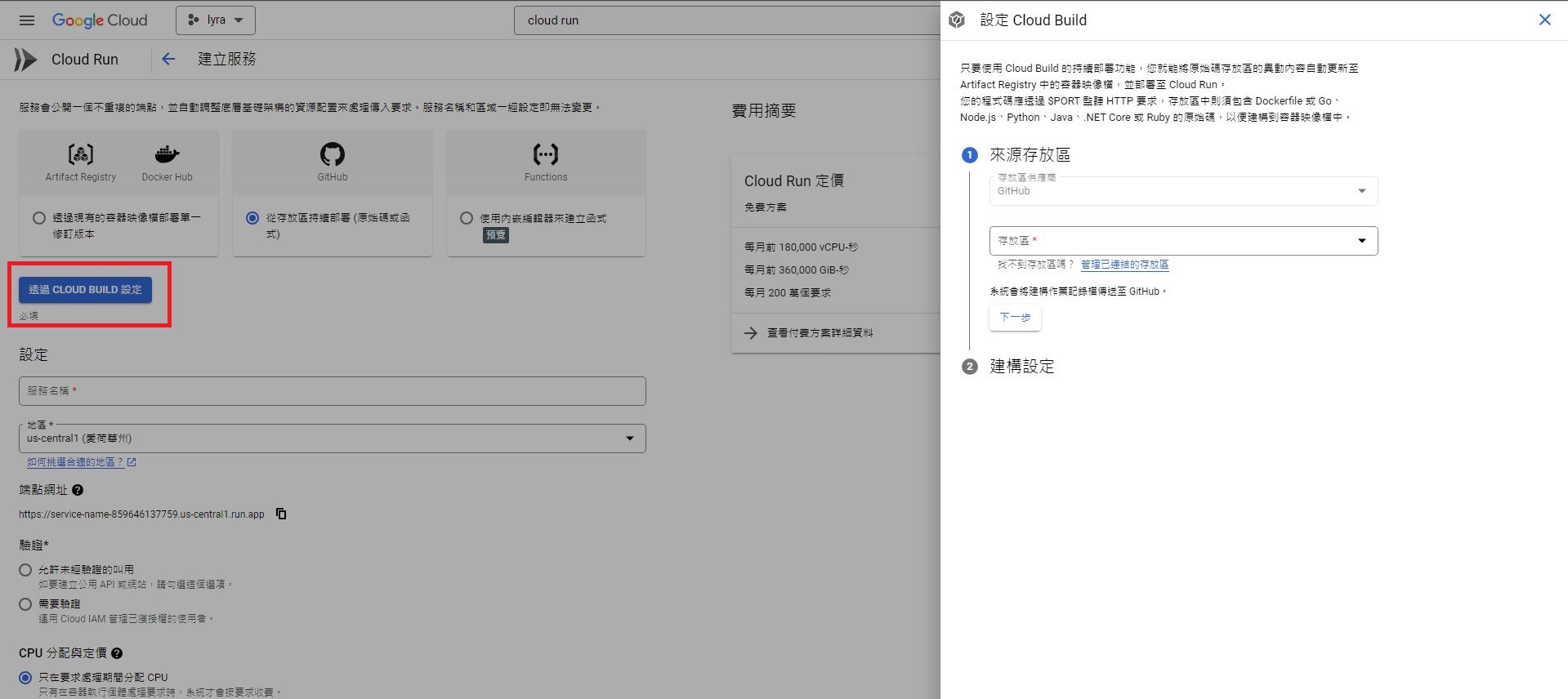1568x699 pixels.
Task: Select inline editor create function option
Action: pyautogui.click(x=467, y=218)
